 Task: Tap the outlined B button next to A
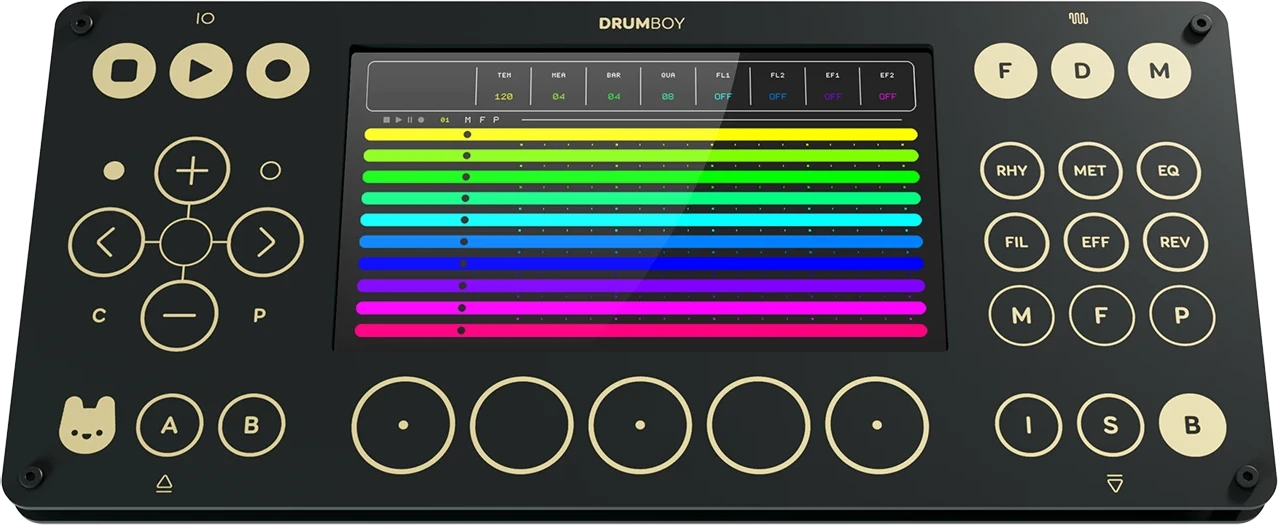252,425
